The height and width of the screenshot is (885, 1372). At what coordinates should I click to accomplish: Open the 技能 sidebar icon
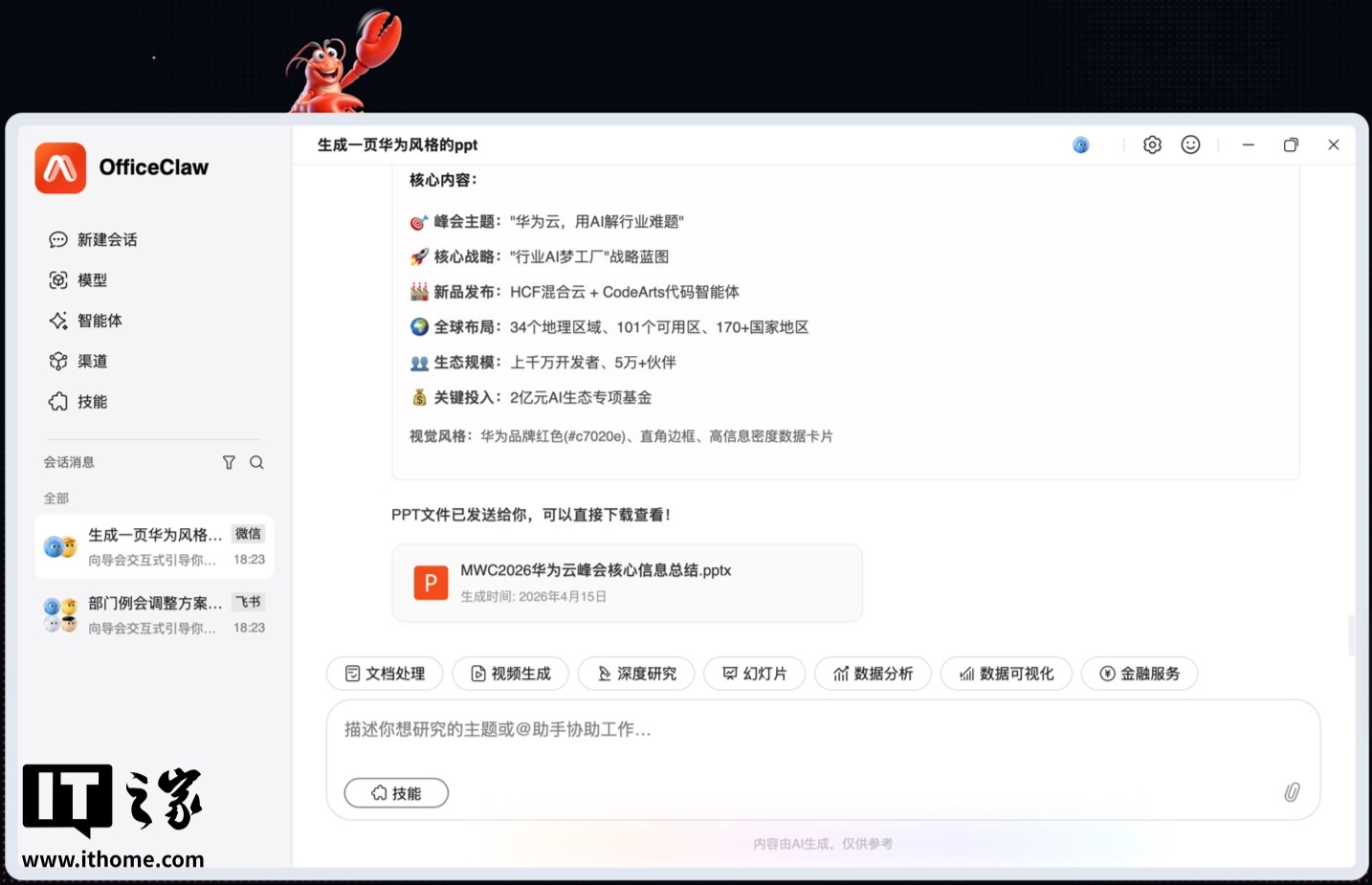click(58, 401)
